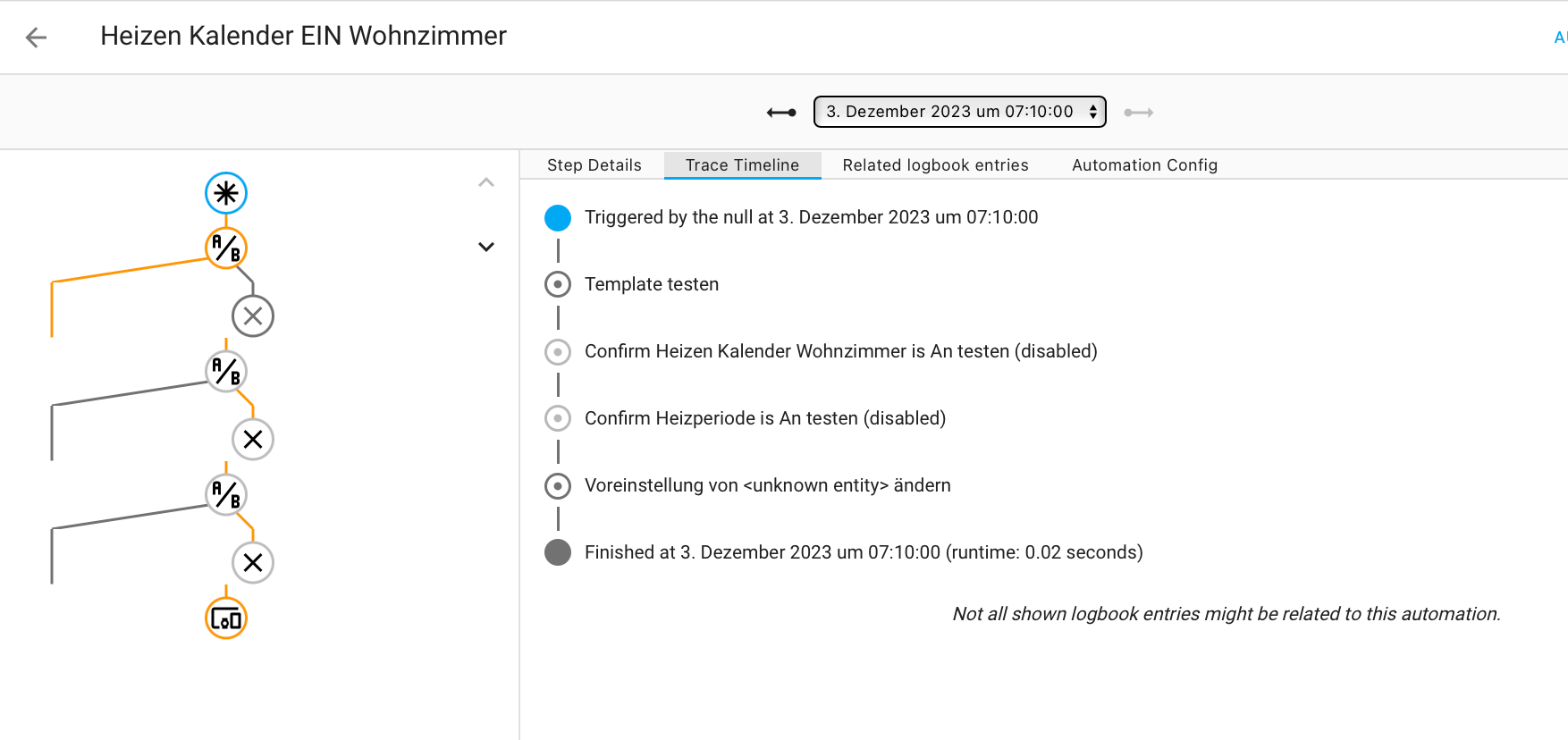
Task: Click the down chevron in graph panel
Action: (x=486, y=247)
